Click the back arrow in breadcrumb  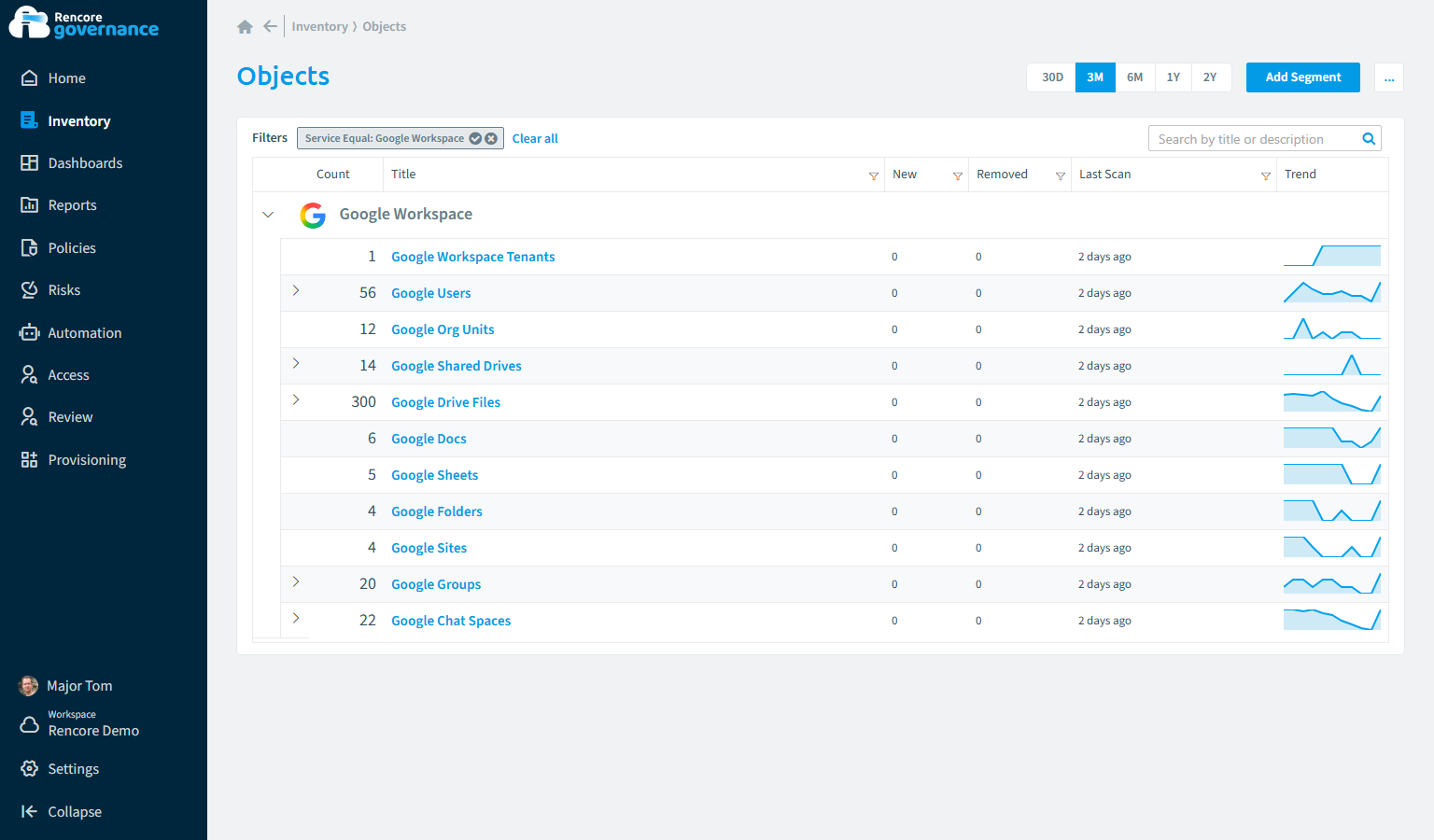270,26
